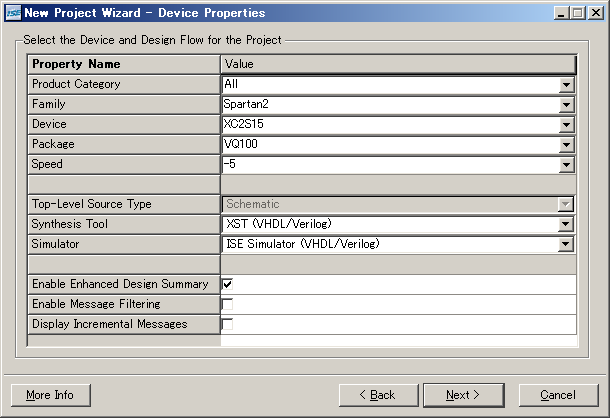610x418 pixels.
Task: Expand the Package dropdown arrow
Action: [566, 144]
